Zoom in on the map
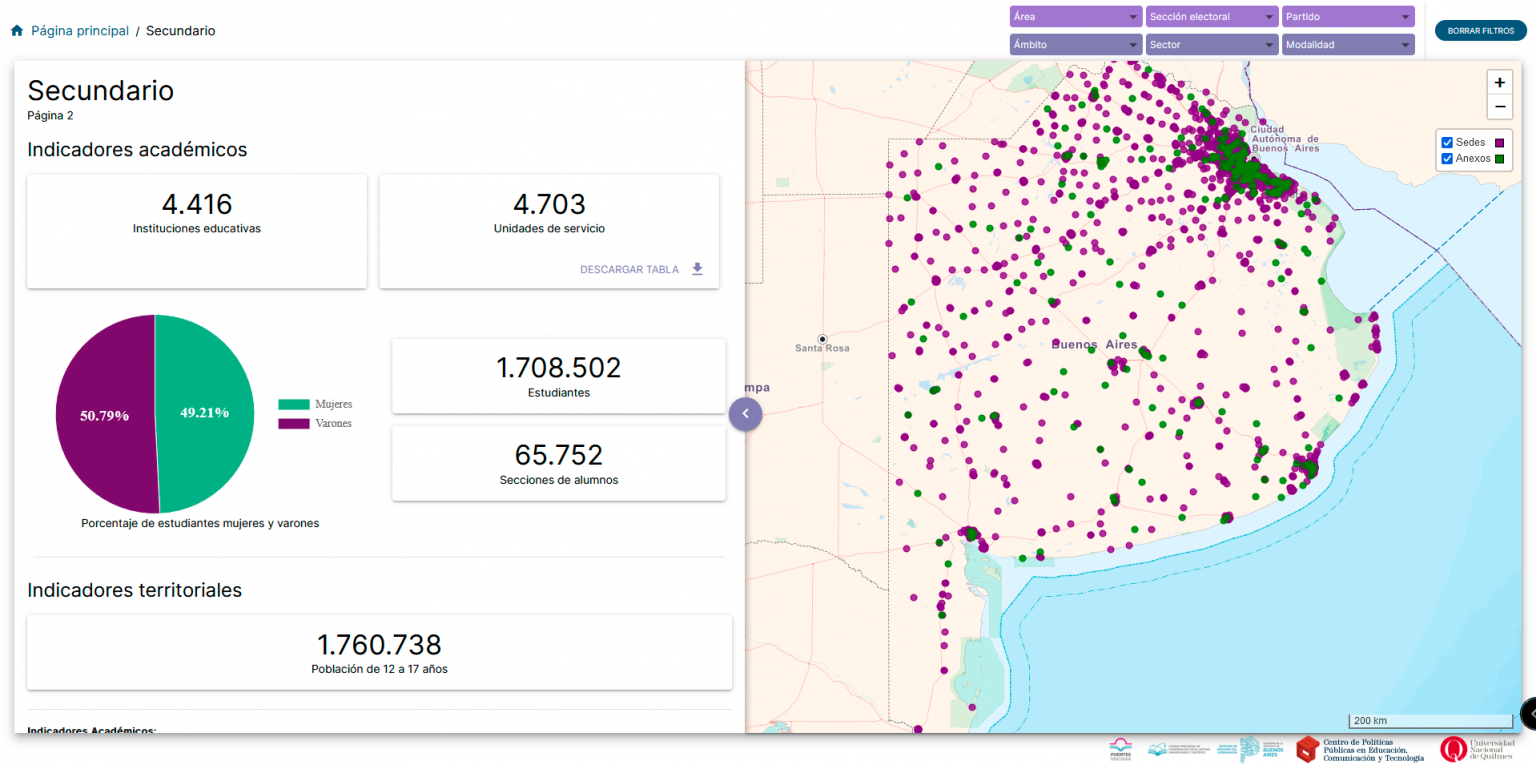Viewport: 1536px width, 765px height. click(1499, 83)
